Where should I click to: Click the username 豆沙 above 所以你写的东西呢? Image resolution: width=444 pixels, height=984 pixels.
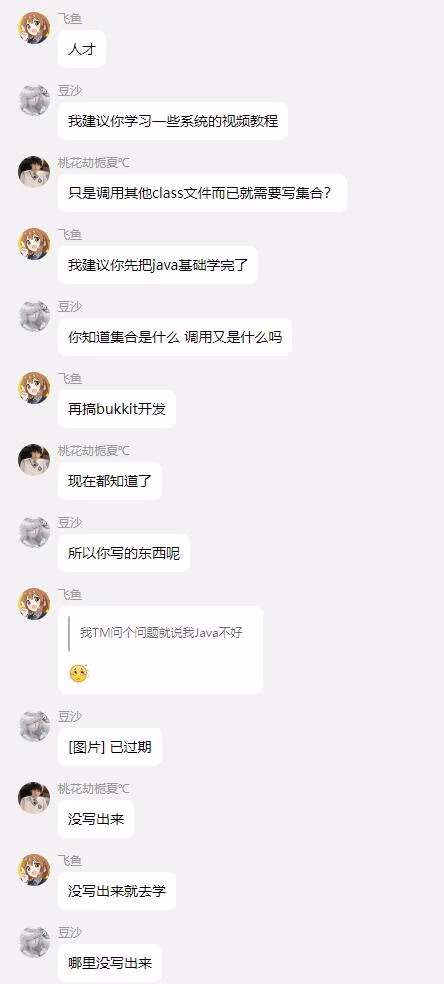click(70, 523)
